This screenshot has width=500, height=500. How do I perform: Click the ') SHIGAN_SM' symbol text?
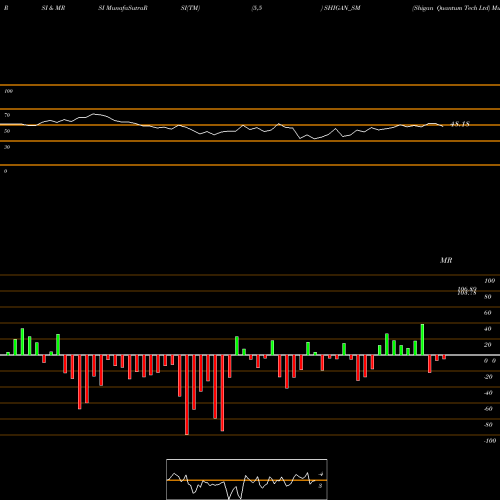[x=340, y=8]
